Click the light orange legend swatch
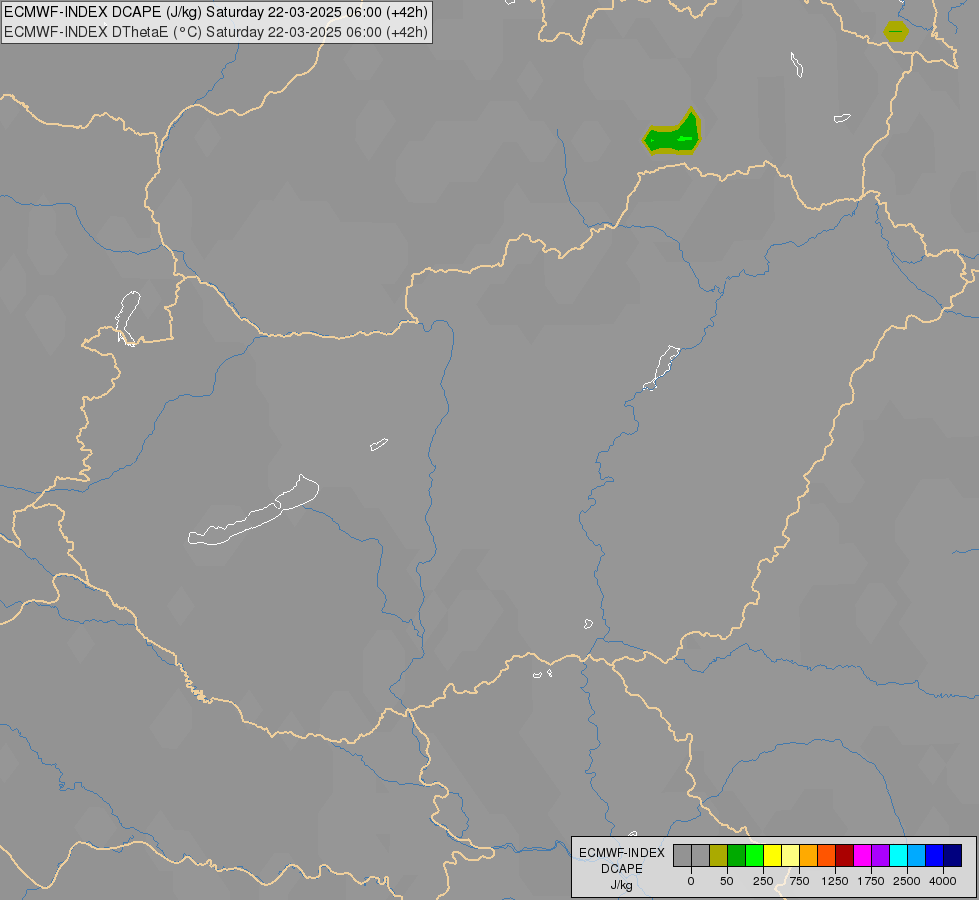 [x=809, y=855]
